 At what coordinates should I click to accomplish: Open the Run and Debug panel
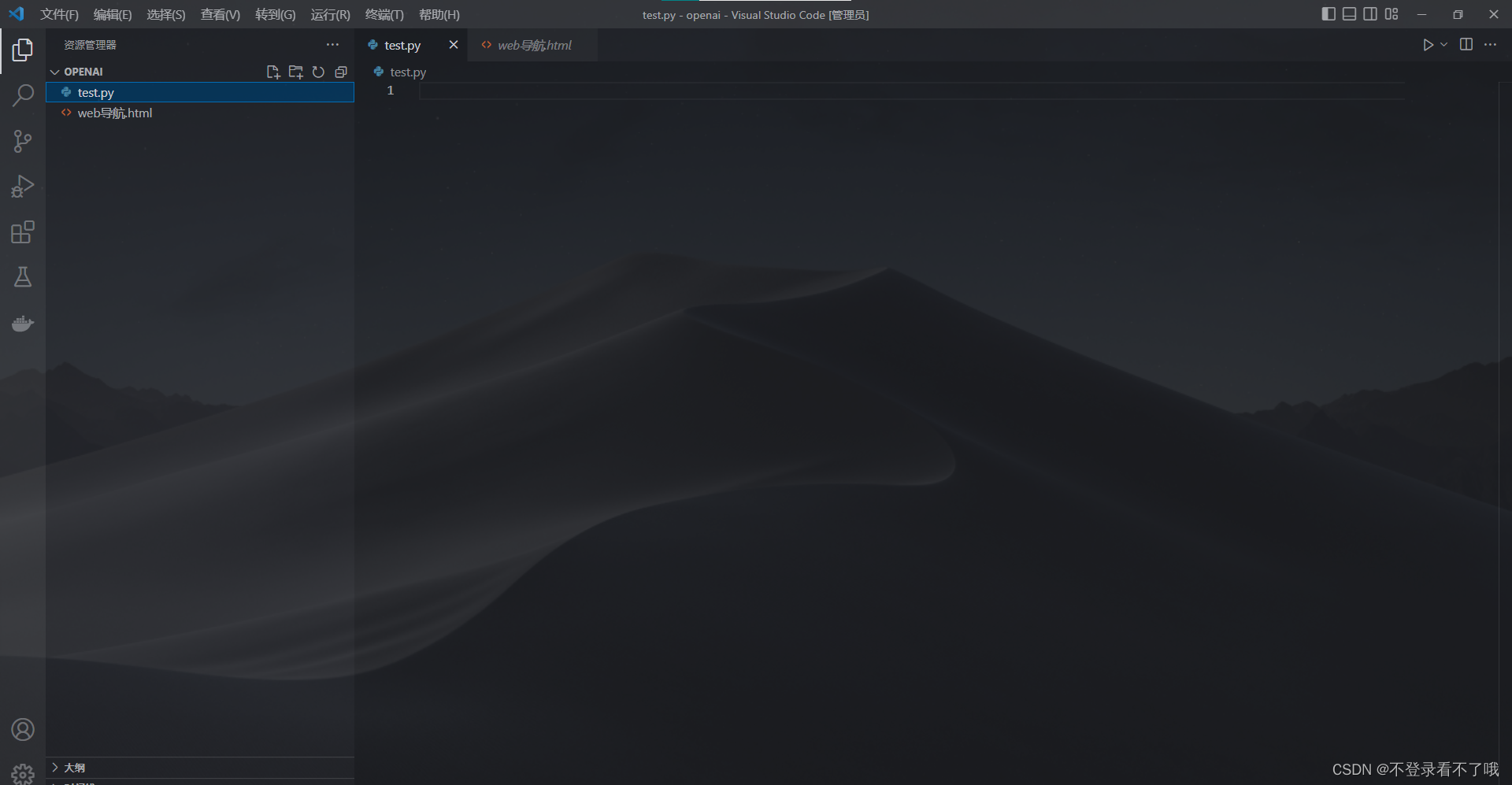point(23,186)
